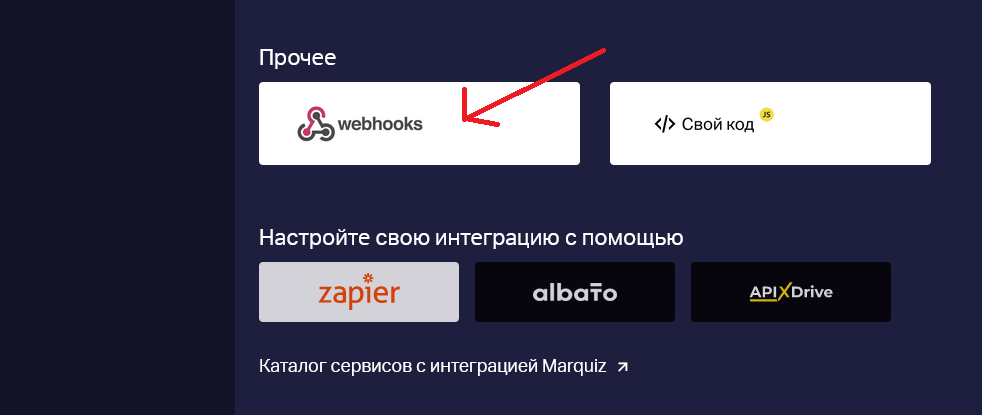
Task: Click the dark left sidebar panel
Action: tap(117, 207)
